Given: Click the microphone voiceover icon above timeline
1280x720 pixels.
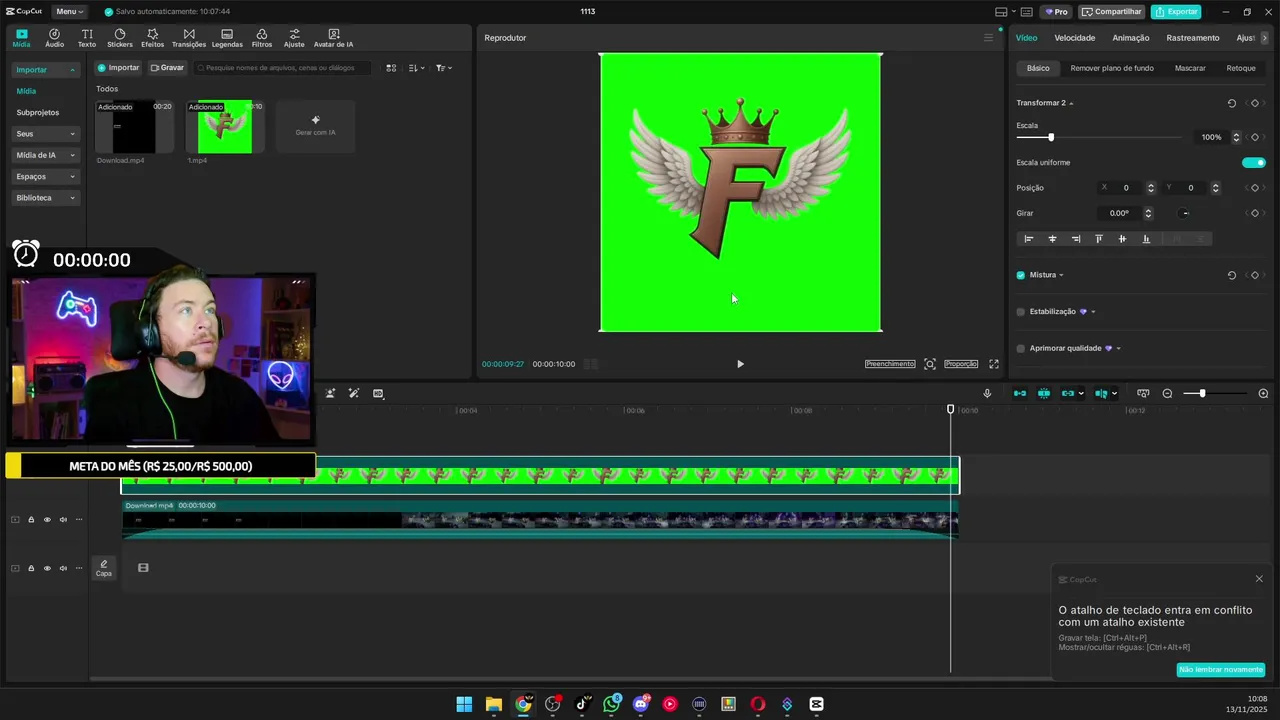Looking at the screenshot, I should pyautogui.click(x=987, y=393).
